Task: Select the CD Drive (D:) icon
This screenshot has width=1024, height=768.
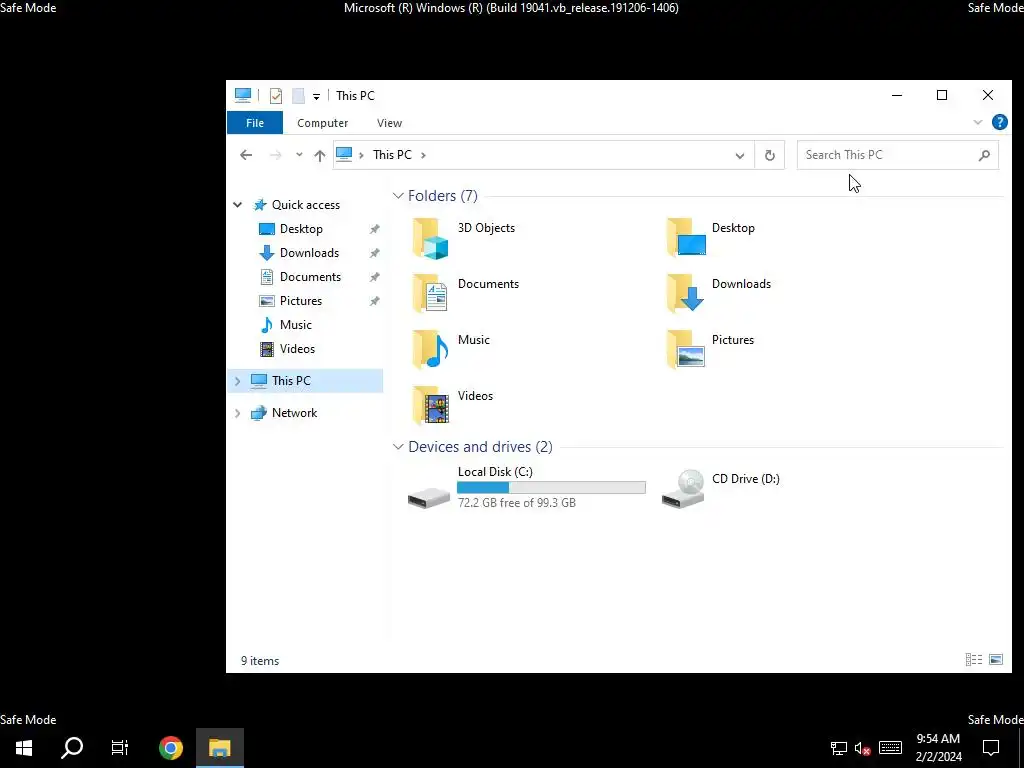Action: [x=683, y=489]
